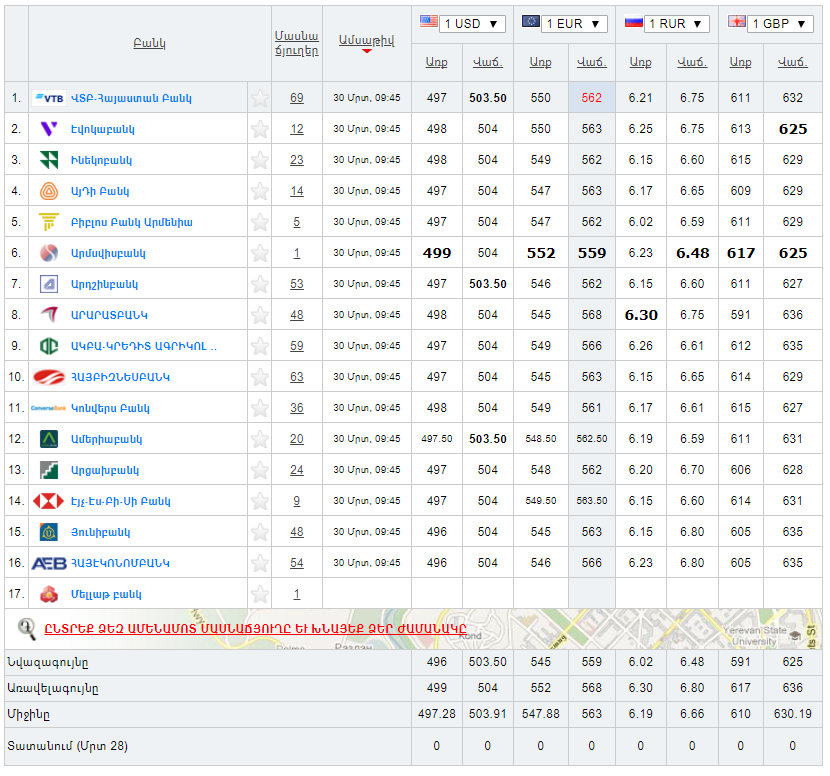Sort by the Բանկ column header

[149, 43]
